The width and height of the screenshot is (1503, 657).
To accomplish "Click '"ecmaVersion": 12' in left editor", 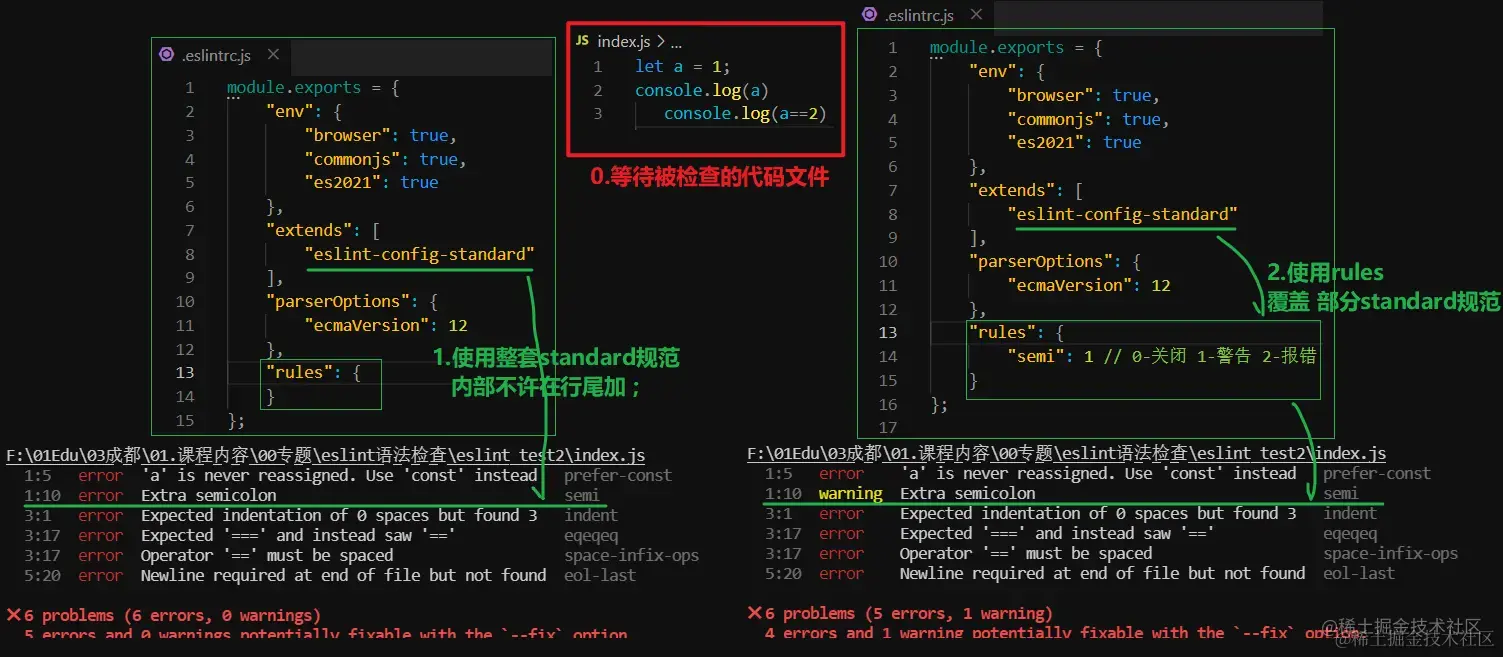I will point(386,325).
